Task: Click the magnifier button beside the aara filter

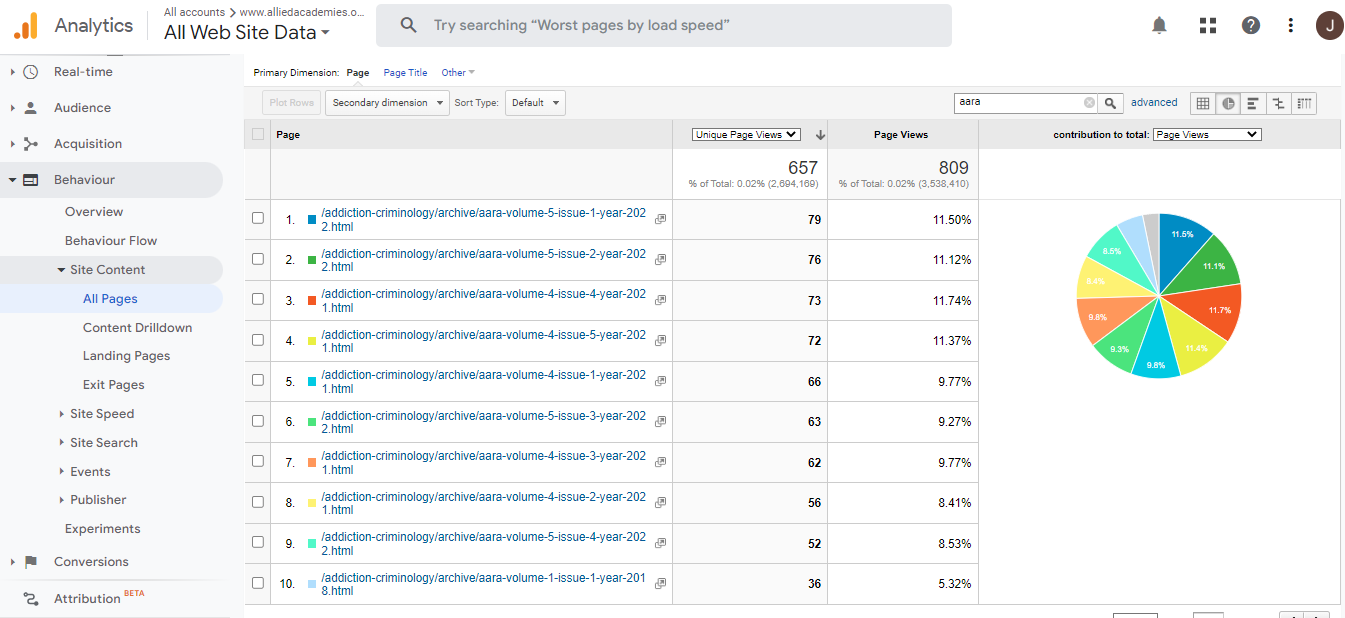Action: pos(1111,103)
